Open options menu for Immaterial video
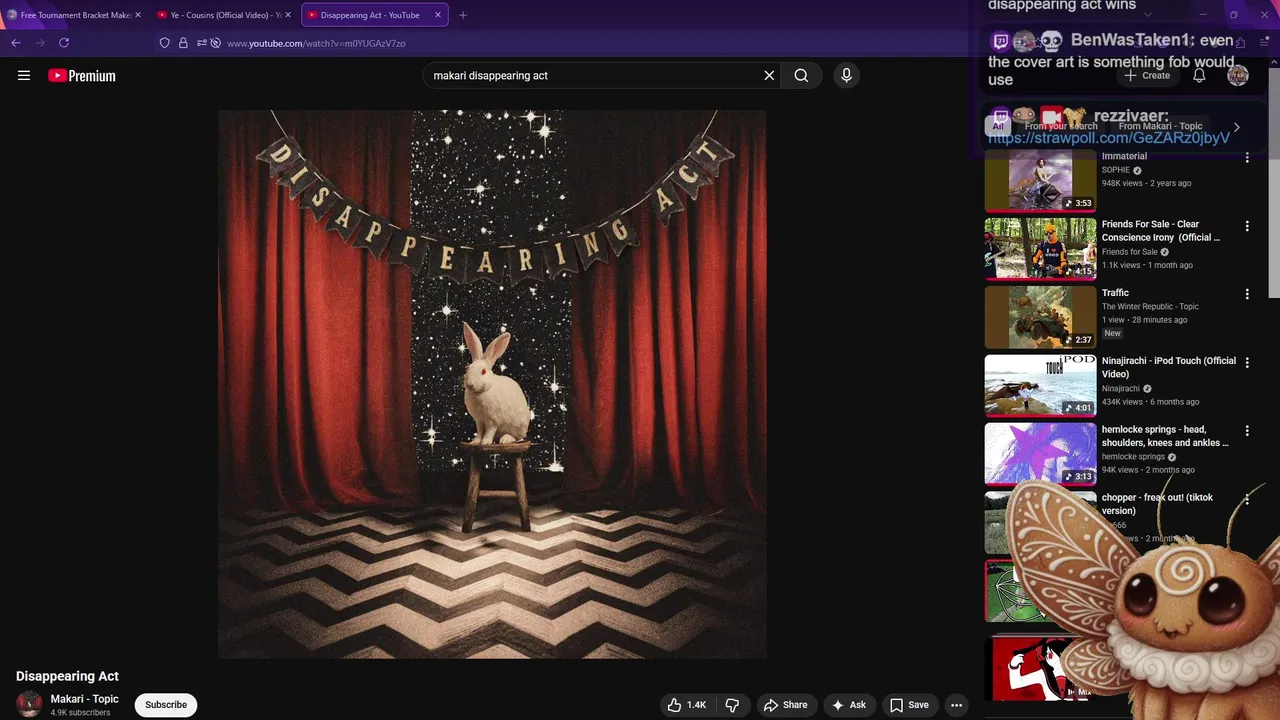 pyautogui.click(x=1247, y=158)
